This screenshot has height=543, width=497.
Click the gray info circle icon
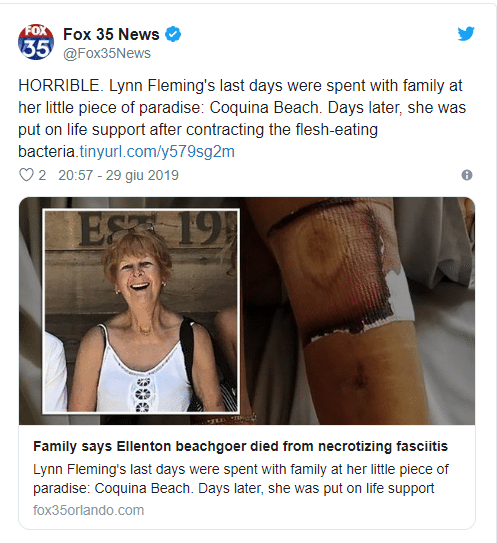pos(467,175)
